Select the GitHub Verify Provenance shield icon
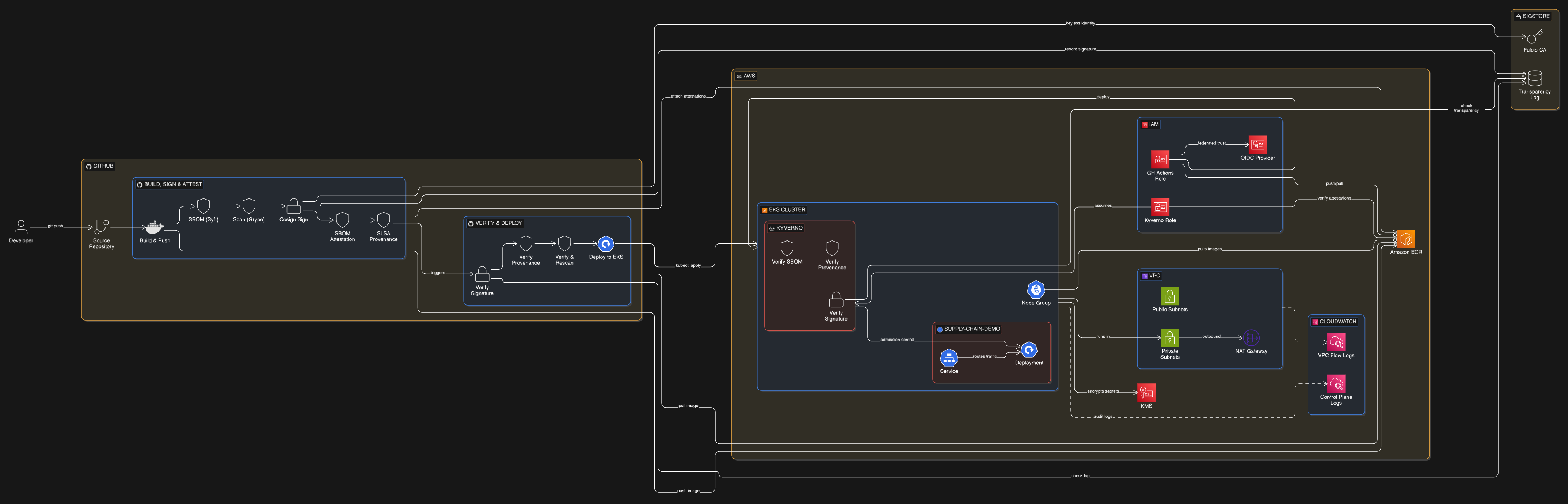Screen dimensions: 1568x504 [526, 243]
